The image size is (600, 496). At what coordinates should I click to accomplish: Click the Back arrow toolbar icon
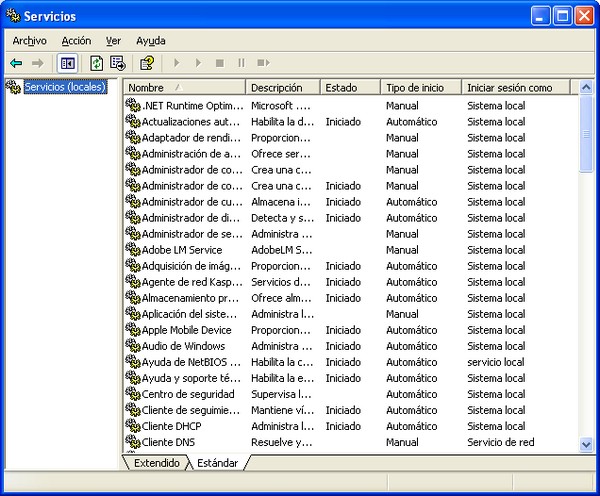click(16, 63)
